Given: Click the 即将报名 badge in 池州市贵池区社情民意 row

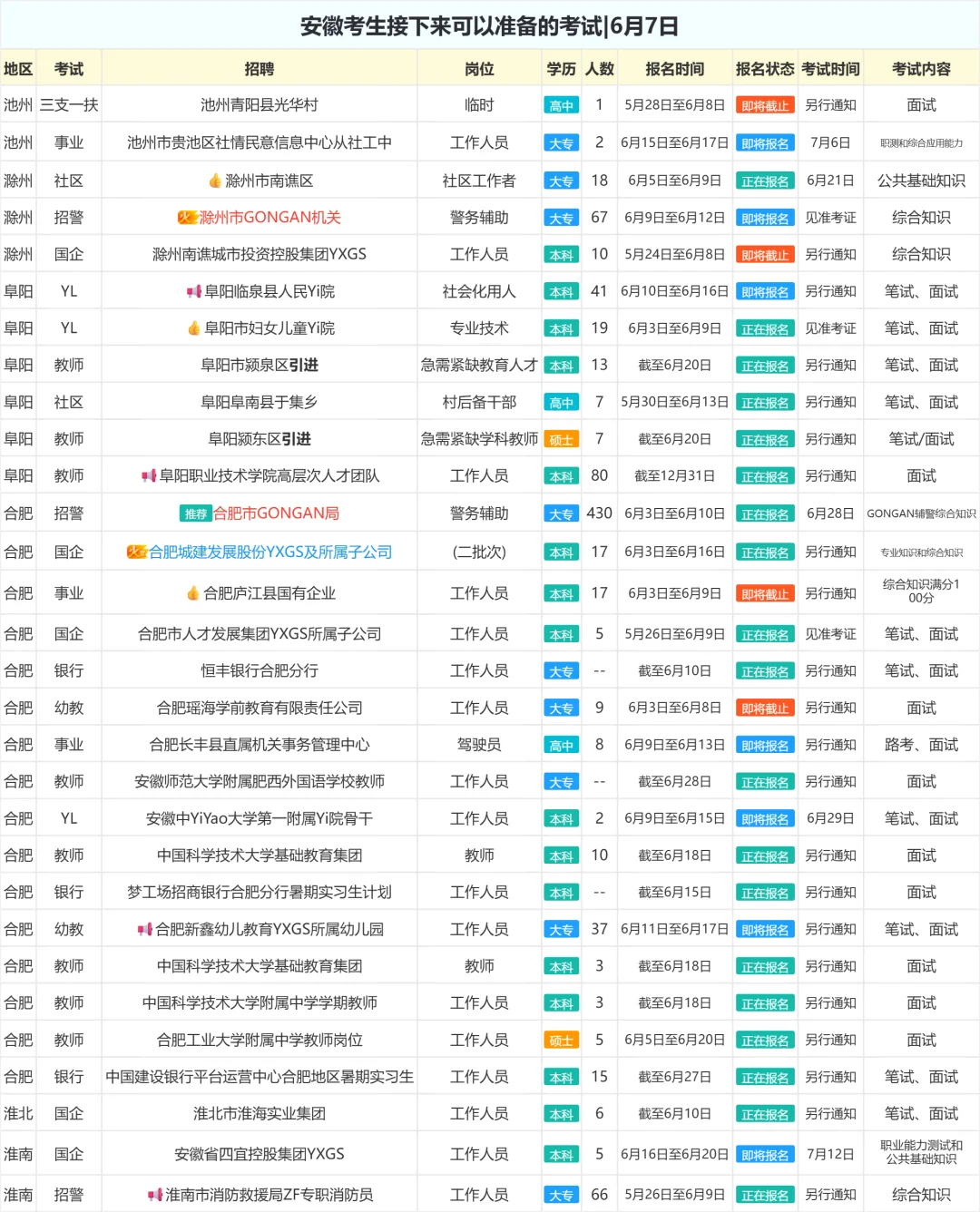Looking at the screenshot, I should pyautogui.click(x=765, y=143).
